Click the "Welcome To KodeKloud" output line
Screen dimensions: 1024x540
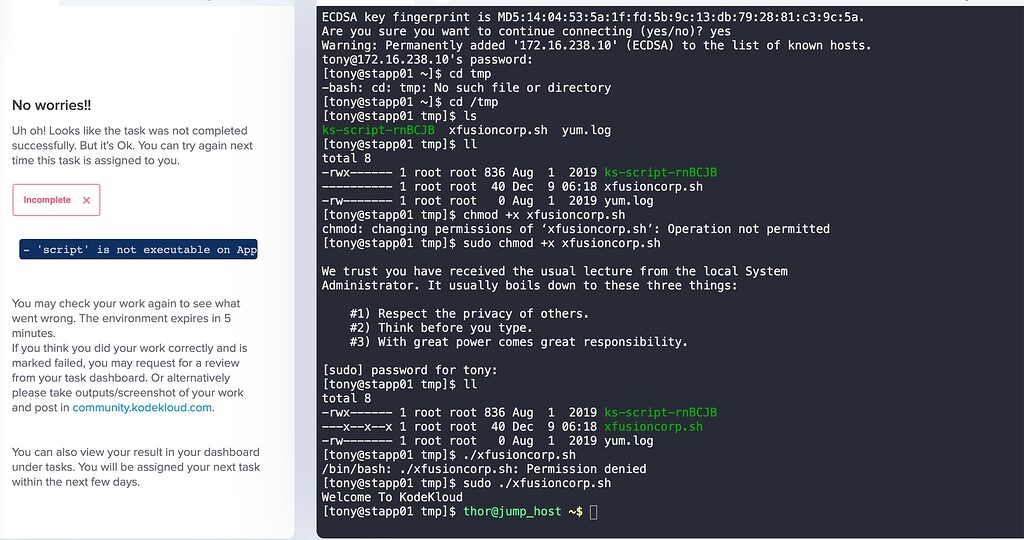392,497
